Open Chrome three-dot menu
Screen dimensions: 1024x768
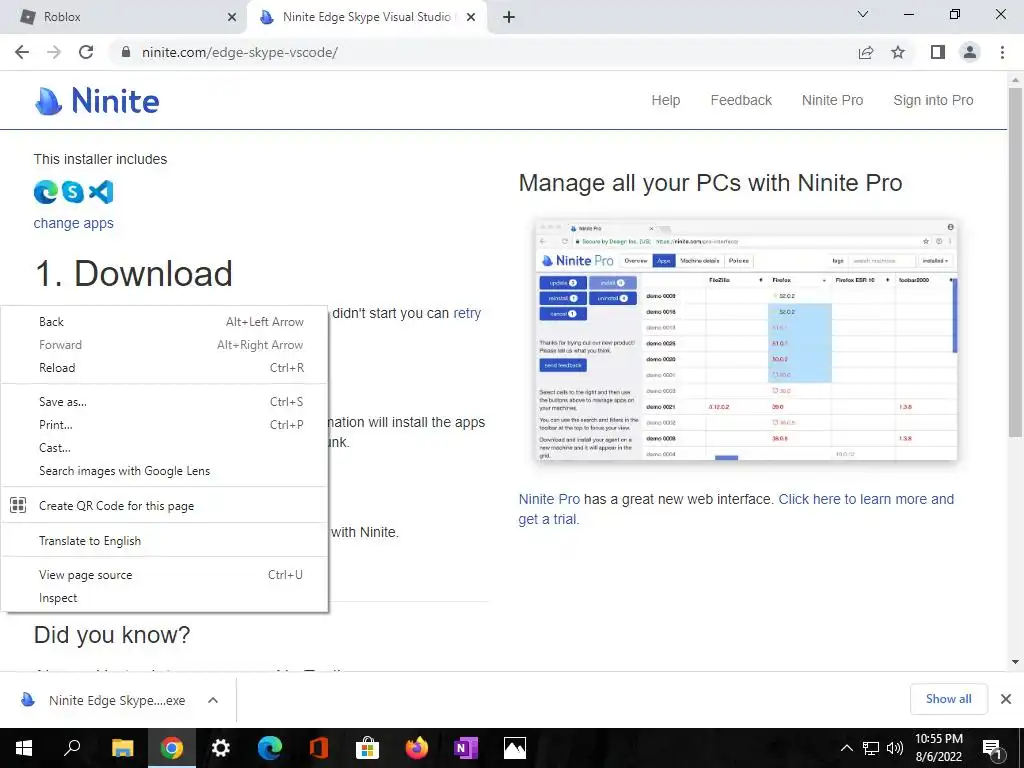pyautogui.click(x=1002, y=52)
